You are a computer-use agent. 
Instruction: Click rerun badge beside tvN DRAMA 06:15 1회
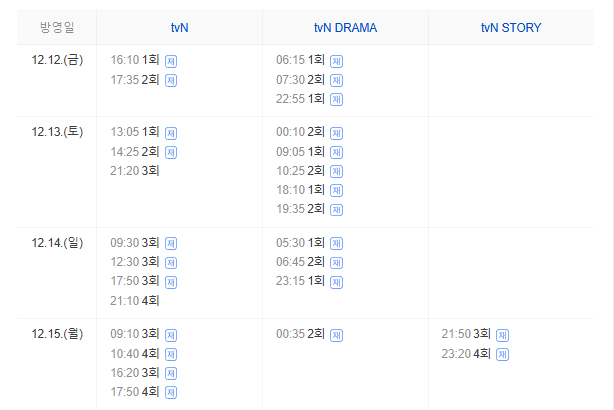[x=336, y=61]
